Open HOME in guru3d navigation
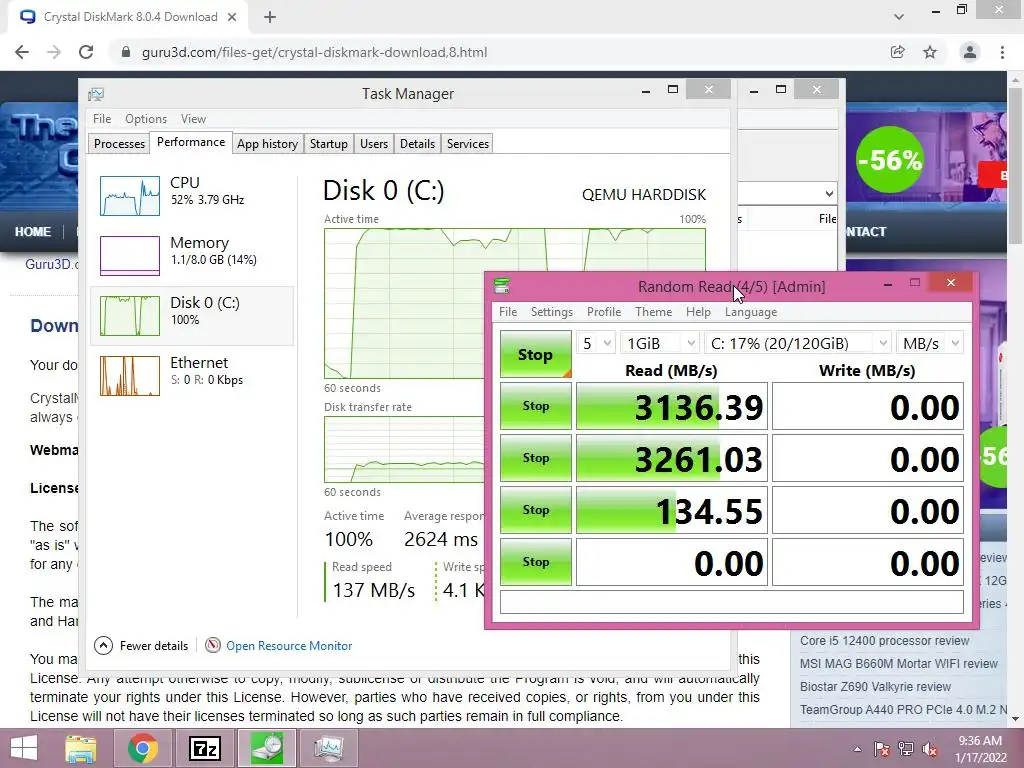 (33, 232)
